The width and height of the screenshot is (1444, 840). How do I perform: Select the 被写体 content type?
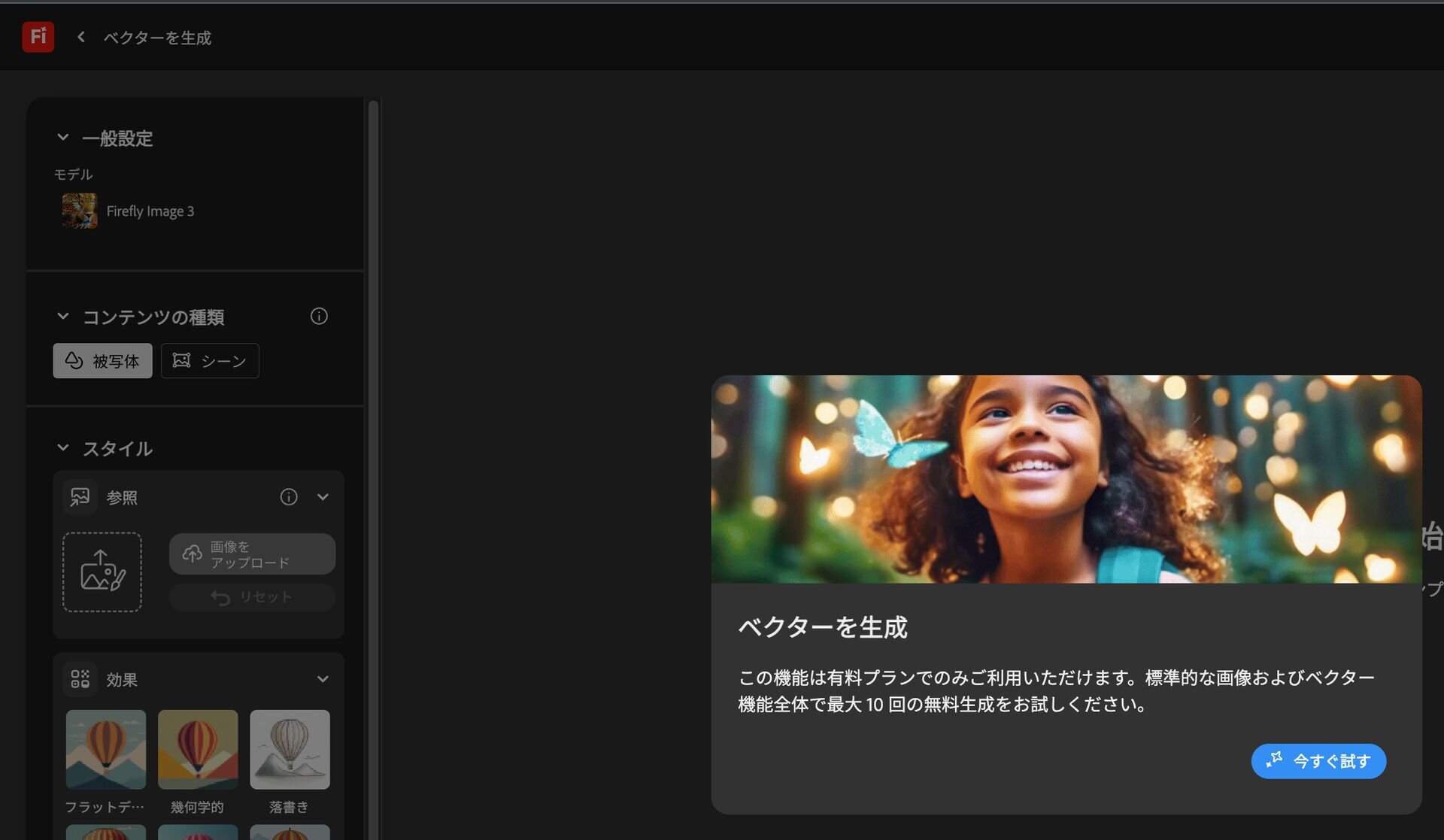point(102,361)
